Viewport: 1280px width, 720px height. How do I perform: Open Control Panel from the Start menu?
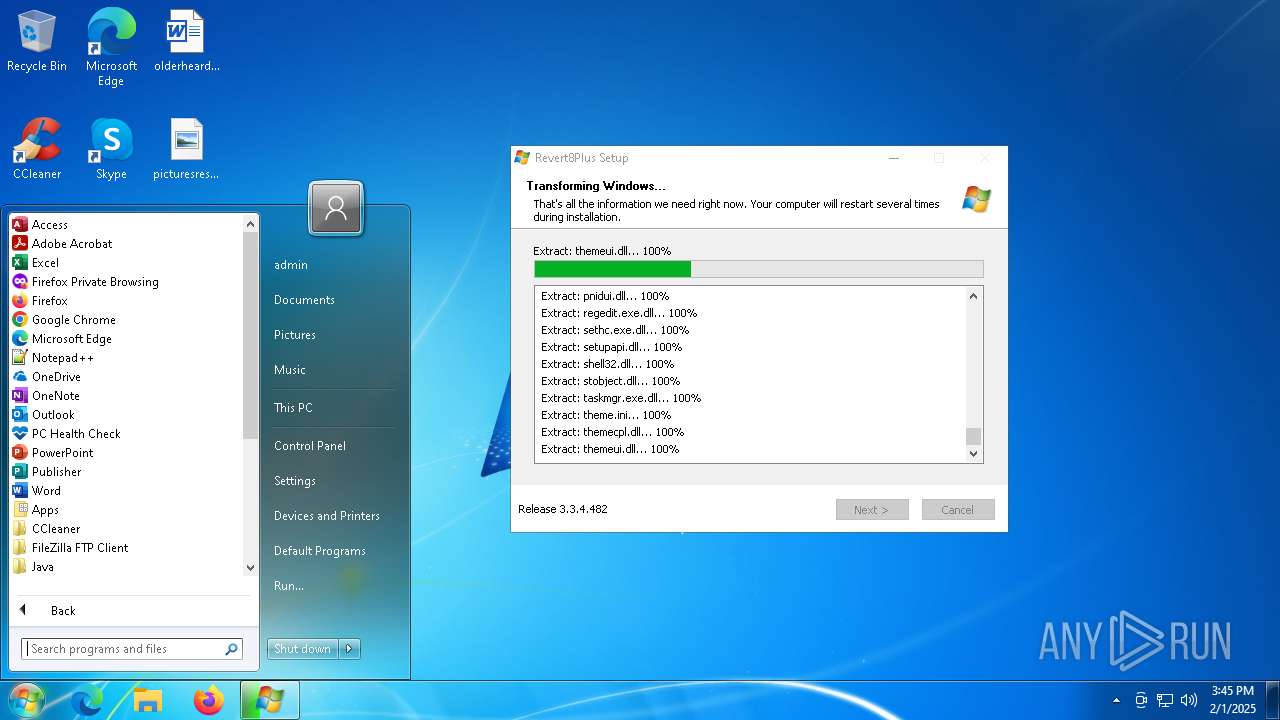[310, 446]
